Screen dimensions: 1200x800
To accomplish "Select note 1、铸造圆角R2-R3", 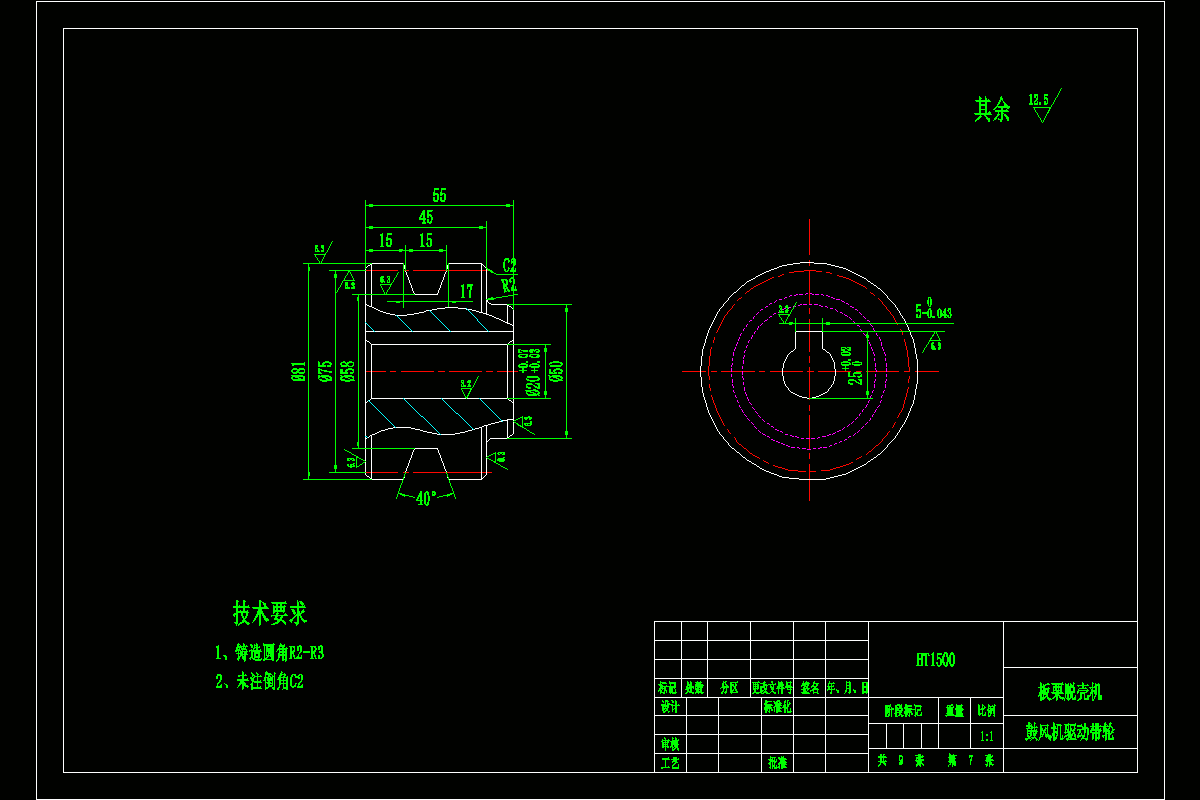I will point(270,653).
